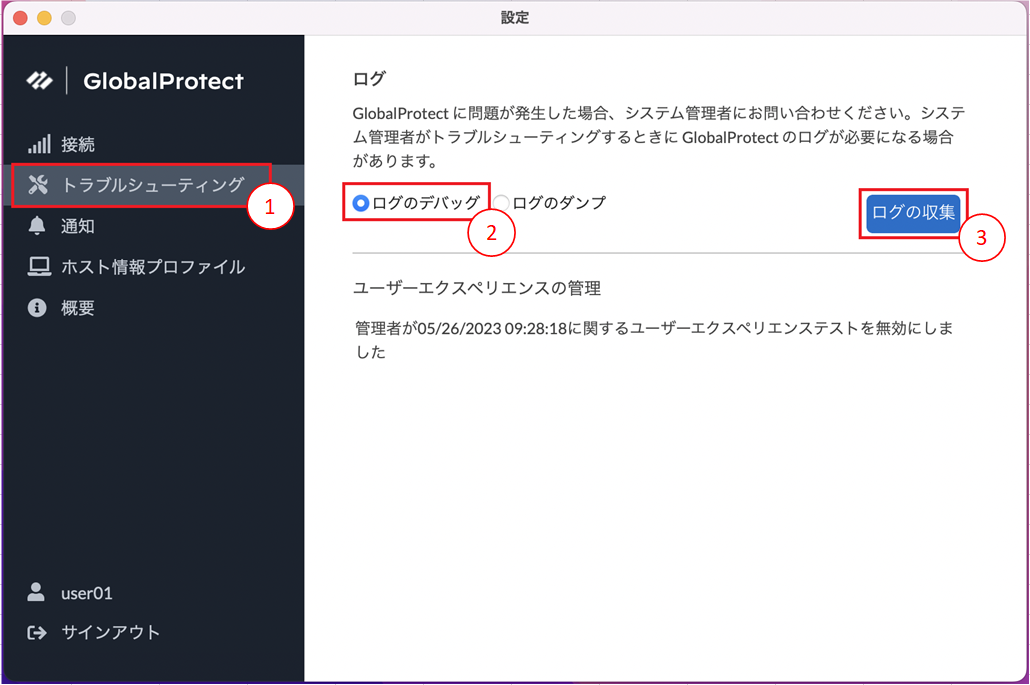
Task: Click the ログ section heading
Action: [369, 79]
